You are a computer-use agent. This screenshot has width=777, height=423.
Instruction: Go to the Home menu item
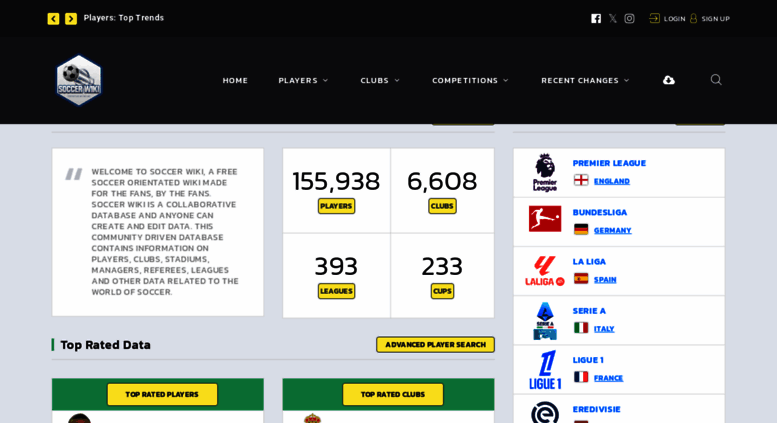pos(235,80)
